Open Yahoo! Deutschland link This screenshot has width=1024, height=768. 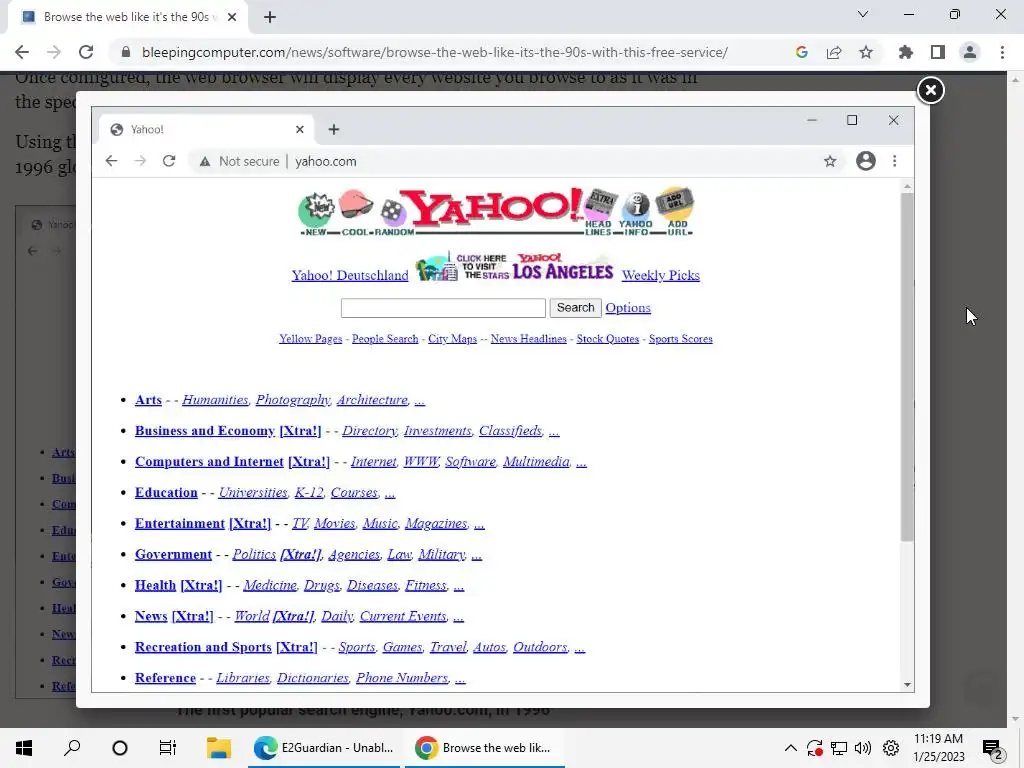tap(350, 275)
